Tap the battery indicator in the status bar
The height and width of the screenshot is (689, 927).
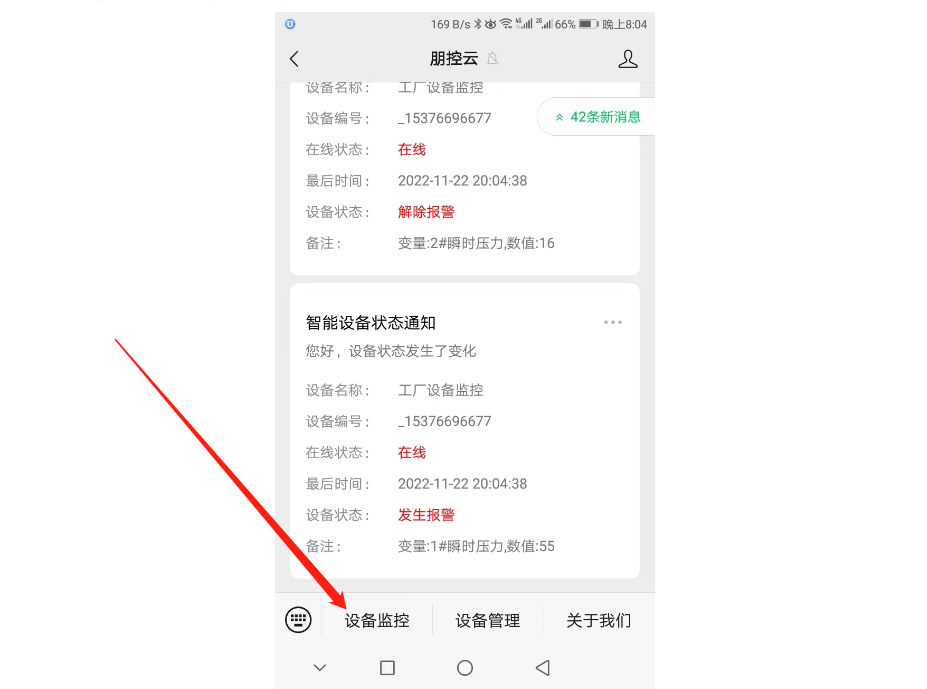[588, 24]
